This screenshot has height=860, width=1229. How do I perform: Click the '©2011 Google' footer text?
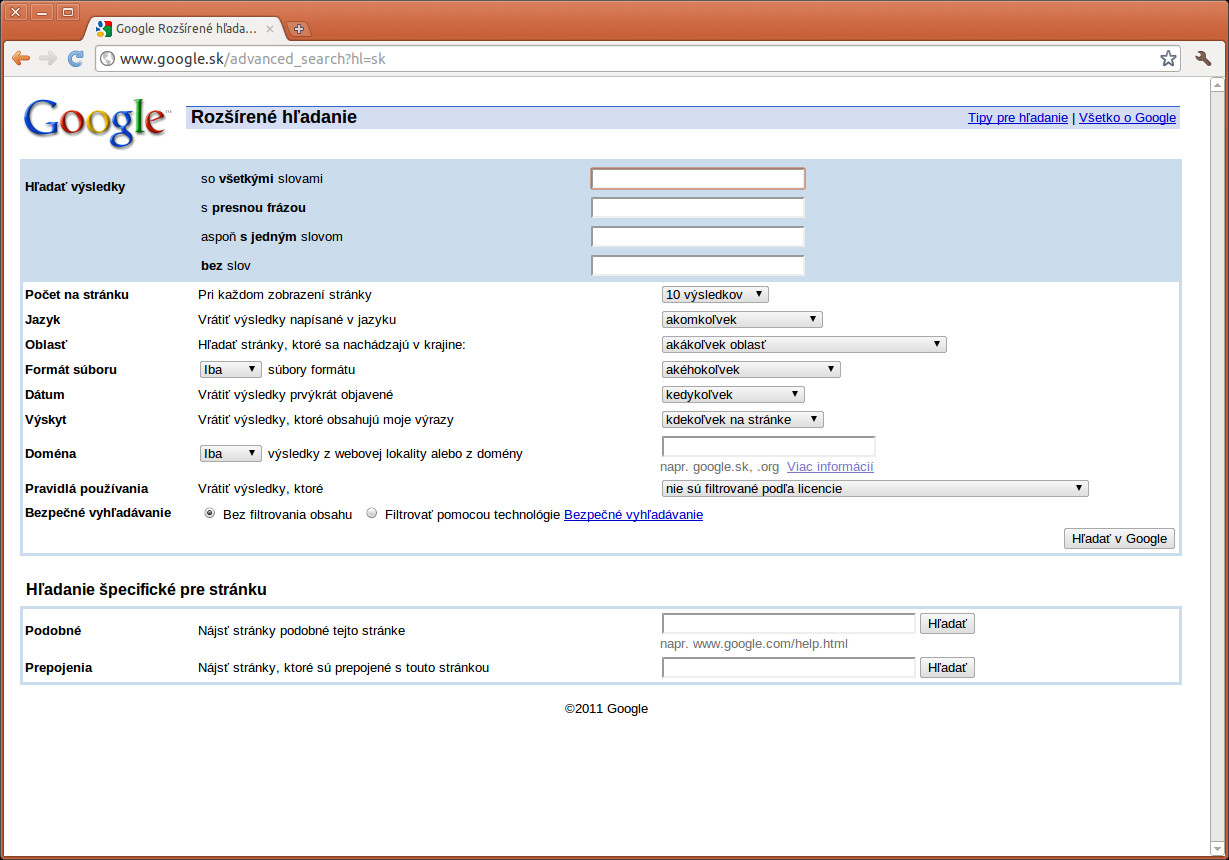pyautogui.click(x=606, y=709)
